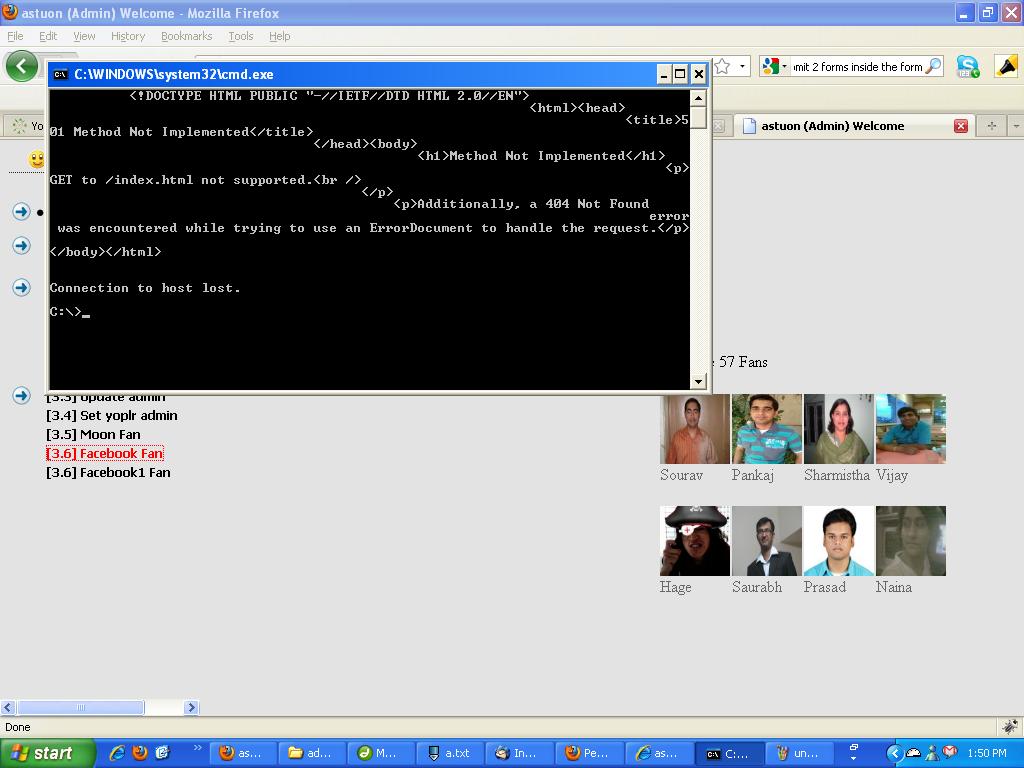Viewport: 1024px width, 768px height.
Task: Open Pankaj's fan photo
Action: [767, 429]
